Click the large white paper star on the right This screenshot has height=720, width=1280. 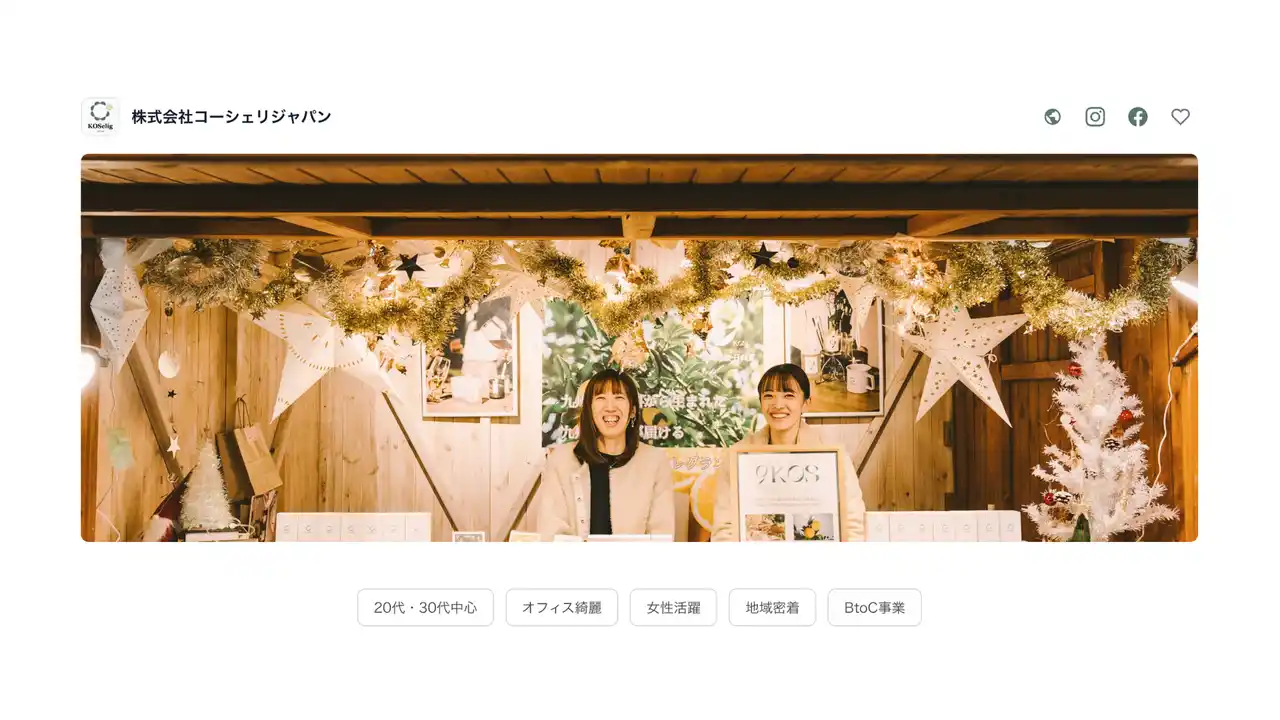[x=958, y=355]
